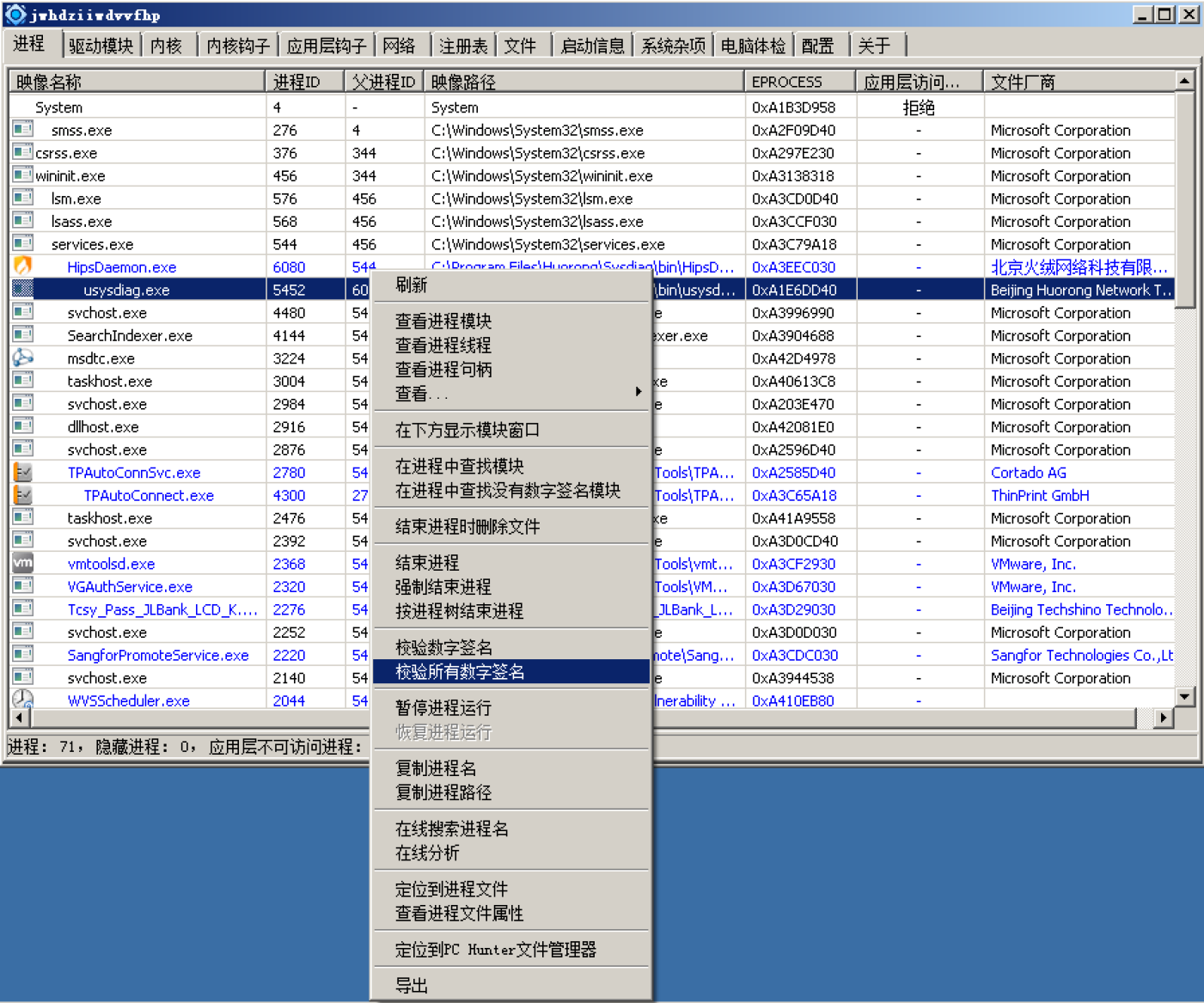Open the 文件 tab
Viewport: 1204px width, 1003px height.
(520, 46)
